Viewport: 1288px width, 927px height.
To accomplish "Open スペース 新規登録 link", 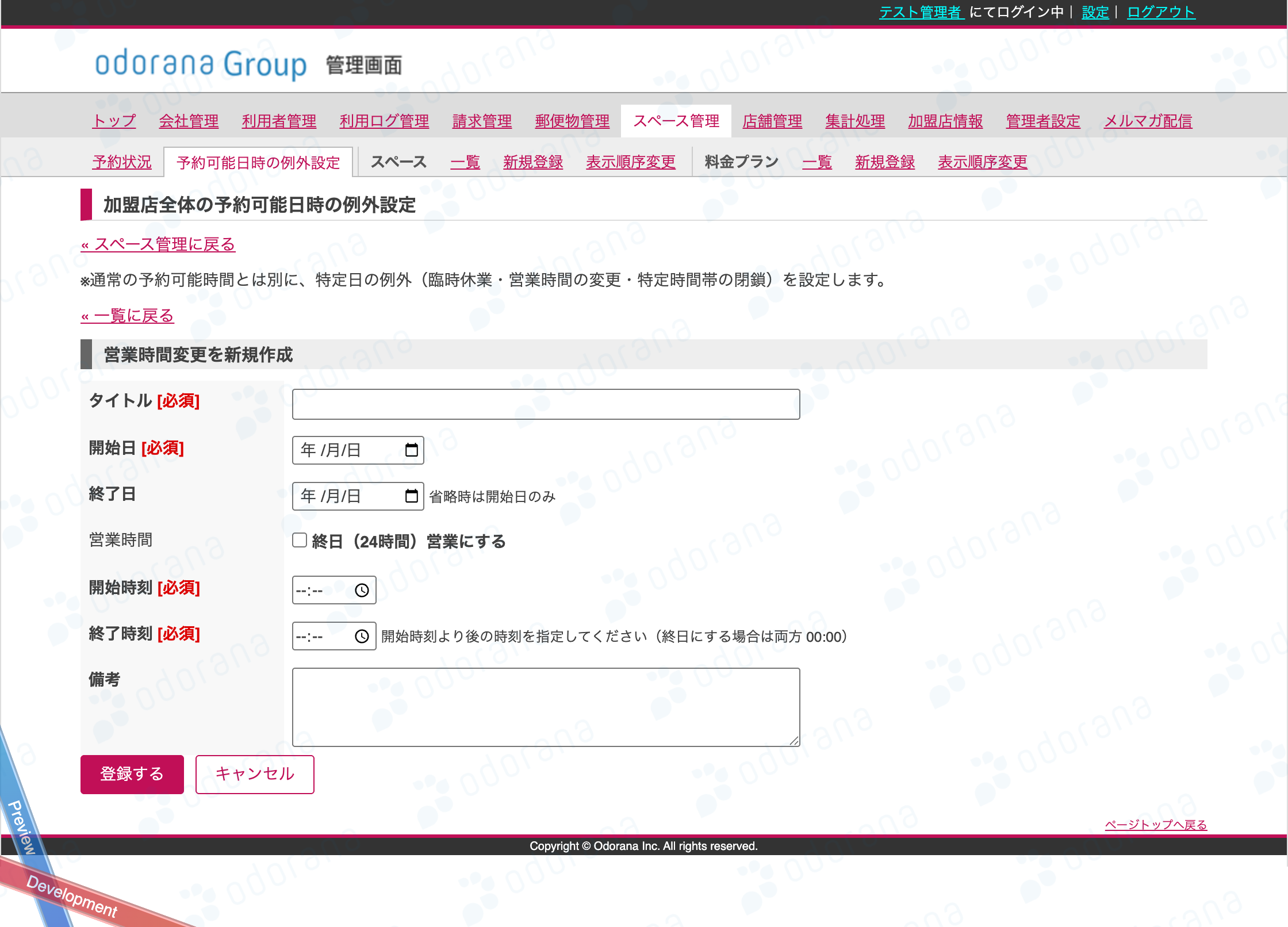I will coord(533,162).
